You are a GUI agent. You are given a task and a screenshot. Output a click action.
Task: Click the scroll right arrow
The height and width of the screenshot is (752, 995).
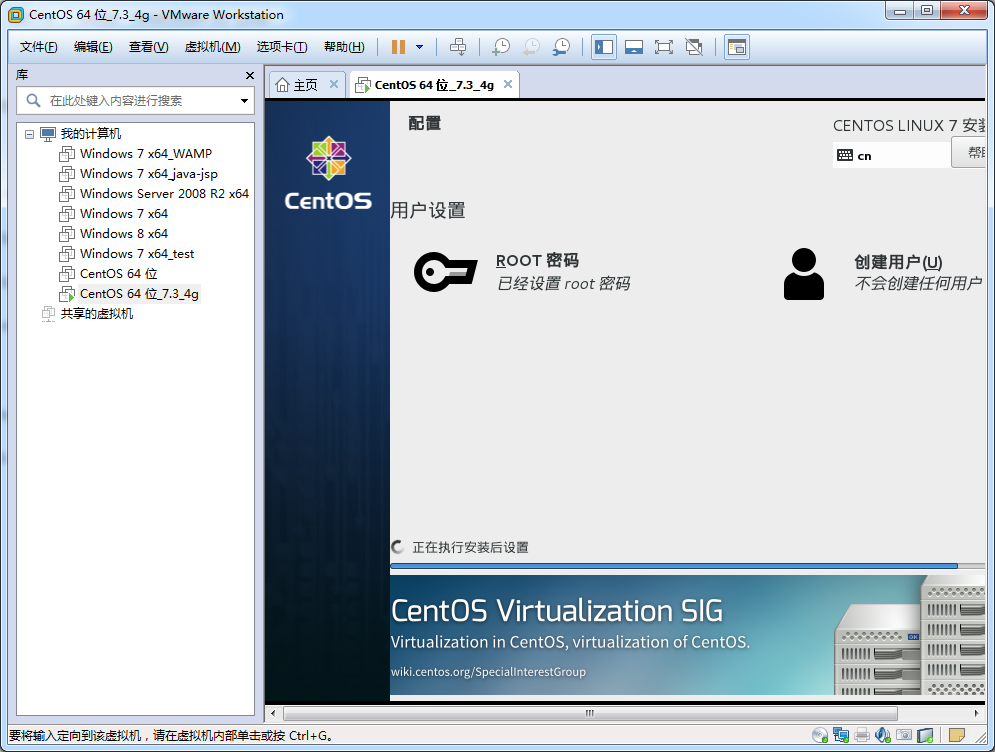(977, 713)
